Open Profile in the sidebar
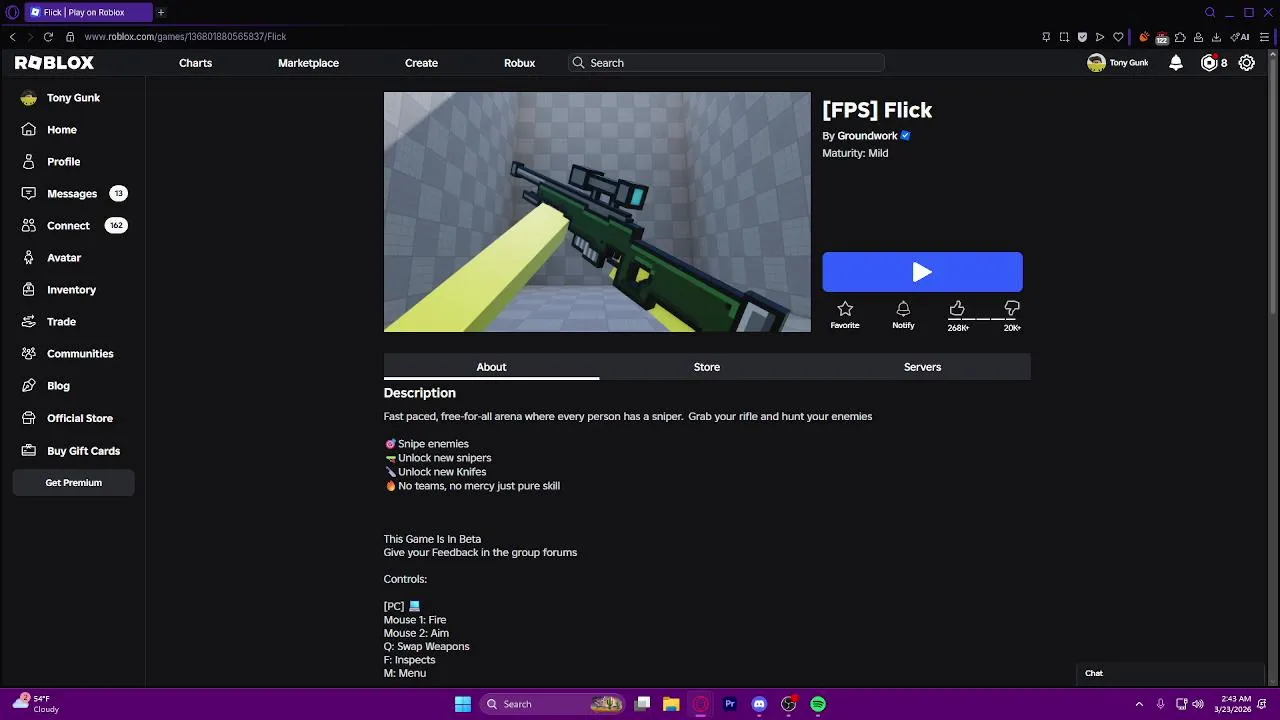The width and height of the screenshot is (1280, 720). [x=64, y=162]
